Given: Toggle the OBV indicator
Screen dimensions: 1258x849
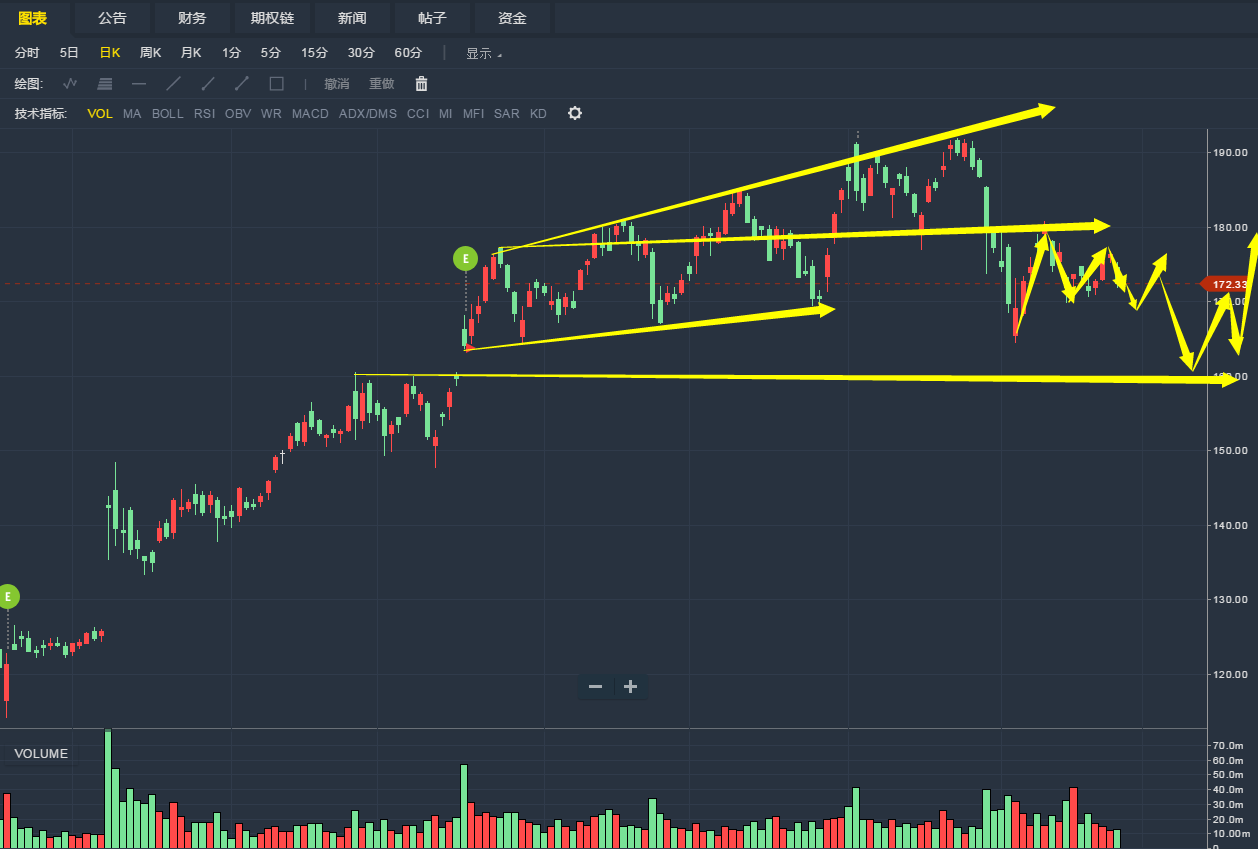Looking at the screenshot, I should (238, 114).
